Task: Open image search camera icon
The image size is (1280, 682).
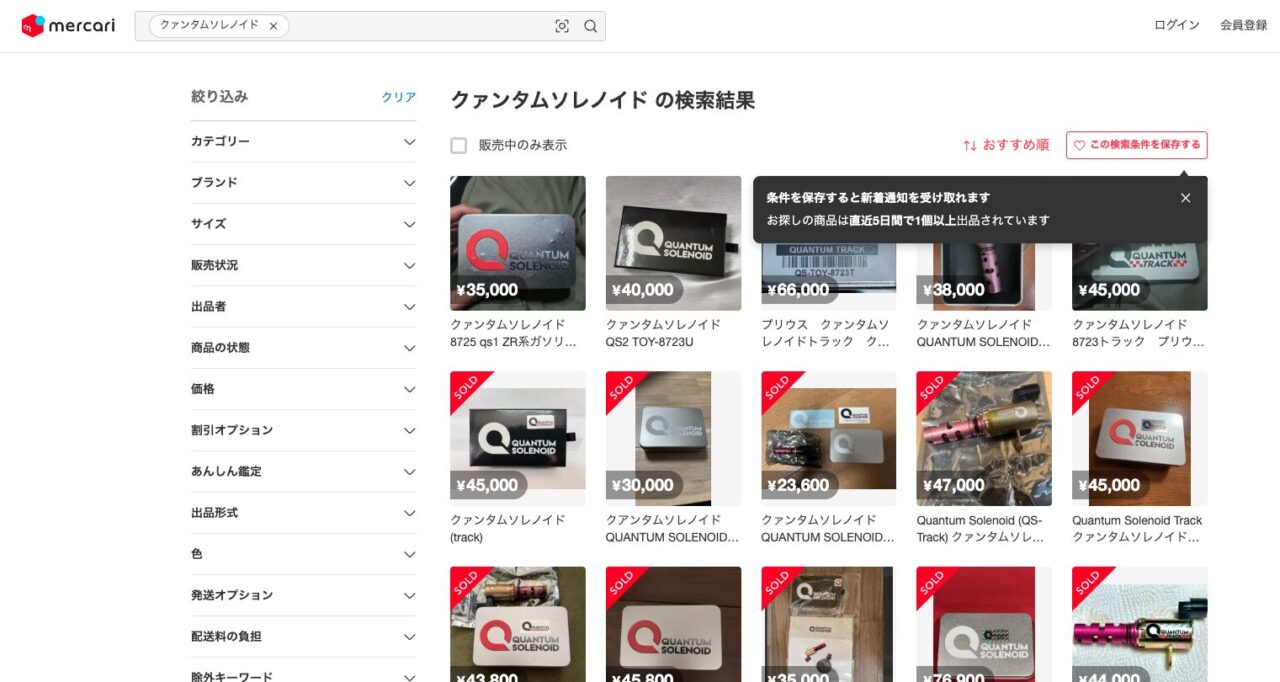Action: coord(562,26)
